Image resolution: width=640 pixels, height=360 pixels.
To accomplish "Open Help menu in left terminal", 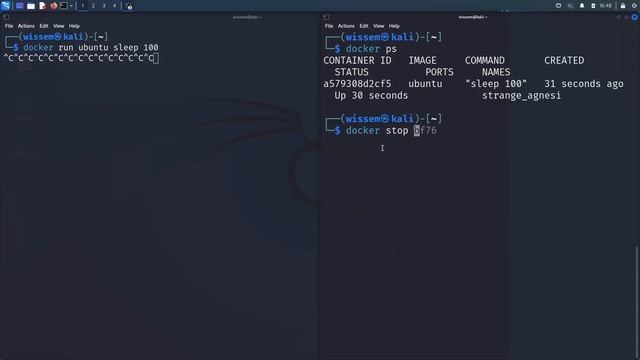I will (74, 26).
